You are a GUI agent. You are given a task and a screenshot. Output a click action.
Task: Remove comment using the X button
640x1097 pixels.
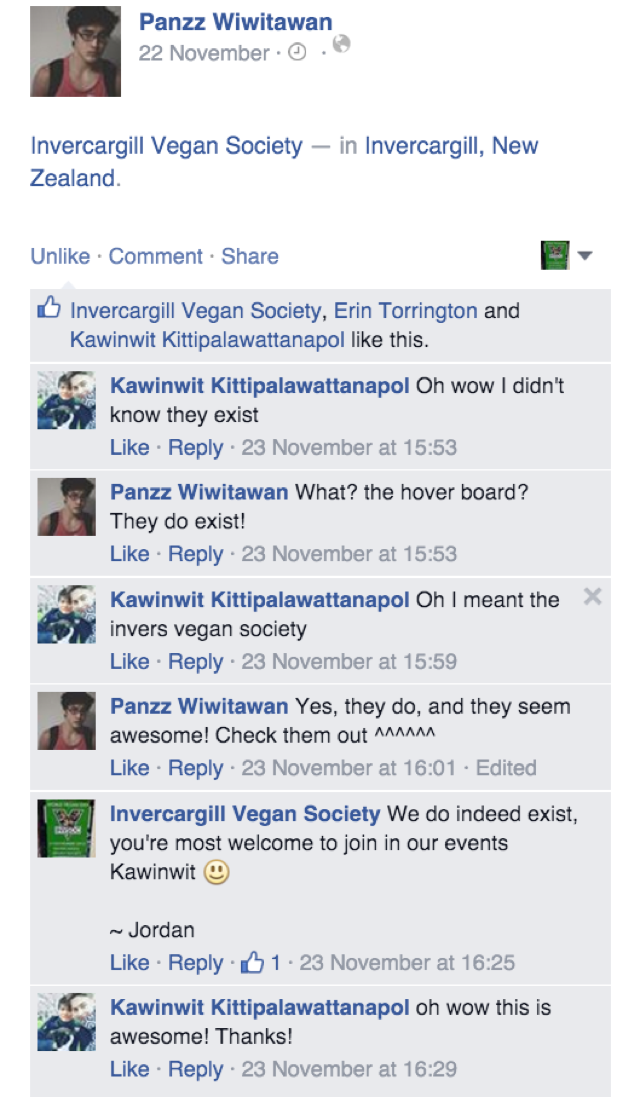tap(592, 597)
